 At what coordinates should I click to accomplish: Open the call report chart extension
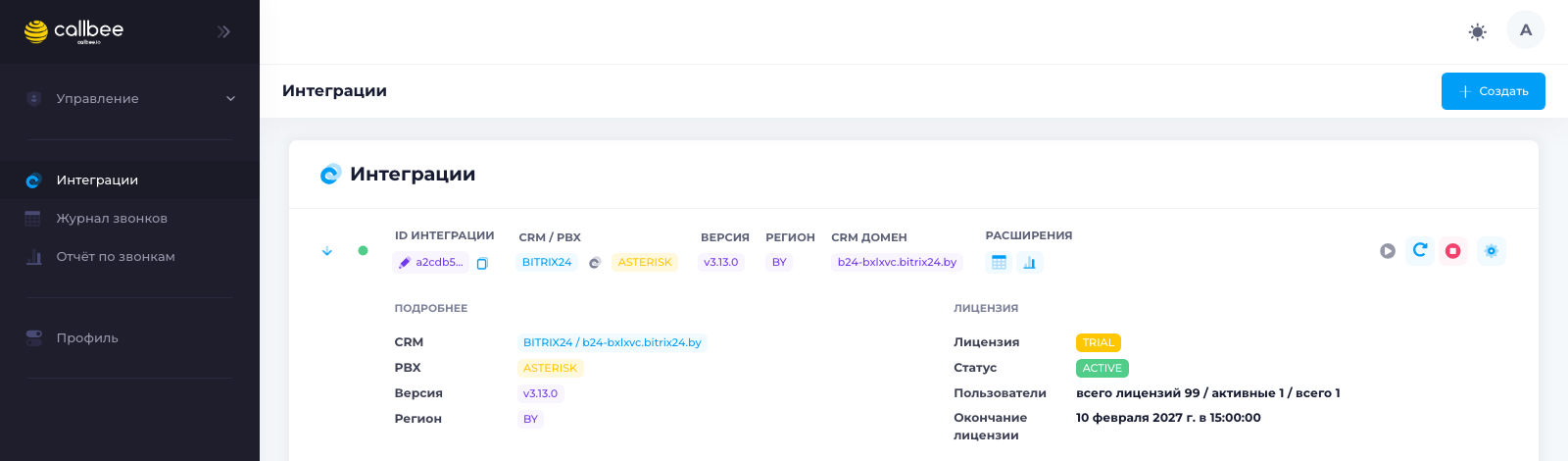(x=1029, y=262)
